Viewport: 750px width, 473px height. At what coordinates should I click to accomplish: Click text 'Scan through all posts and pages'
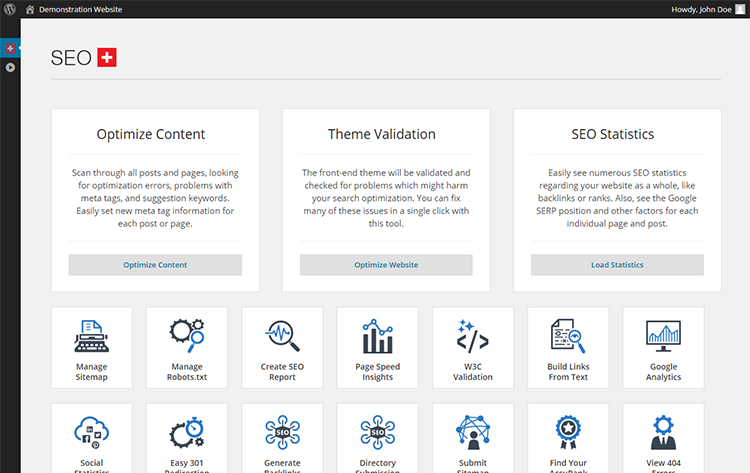pos(138,173)
